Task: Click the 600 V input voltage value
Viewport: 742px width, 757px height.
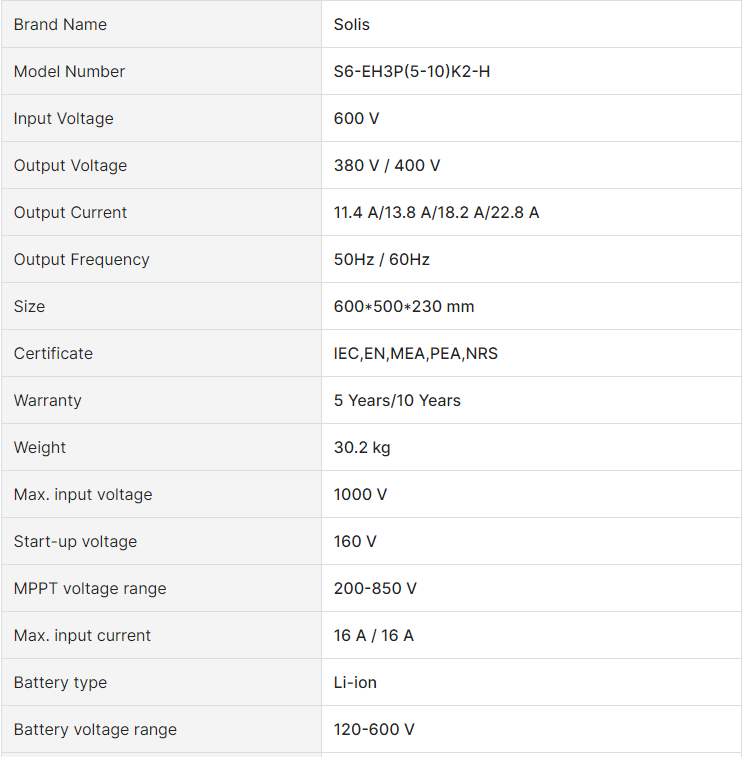Action: point(356,118)
